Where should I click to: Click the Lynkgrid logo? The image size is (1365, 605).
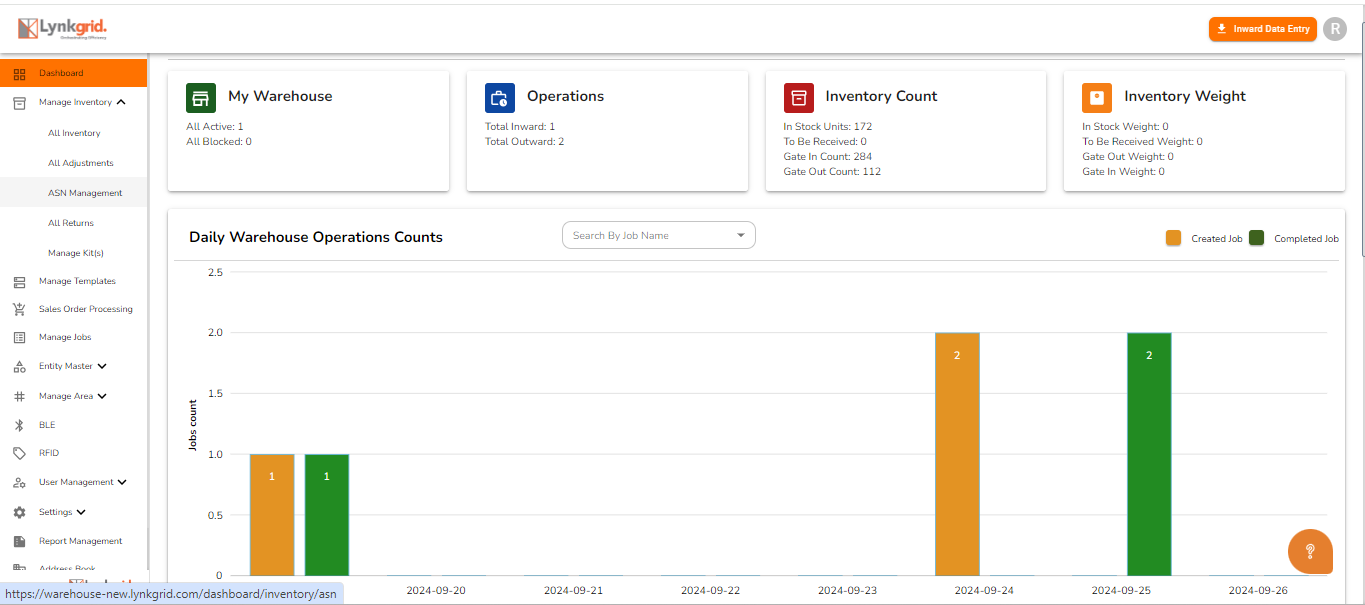click(x=62, y=29)
